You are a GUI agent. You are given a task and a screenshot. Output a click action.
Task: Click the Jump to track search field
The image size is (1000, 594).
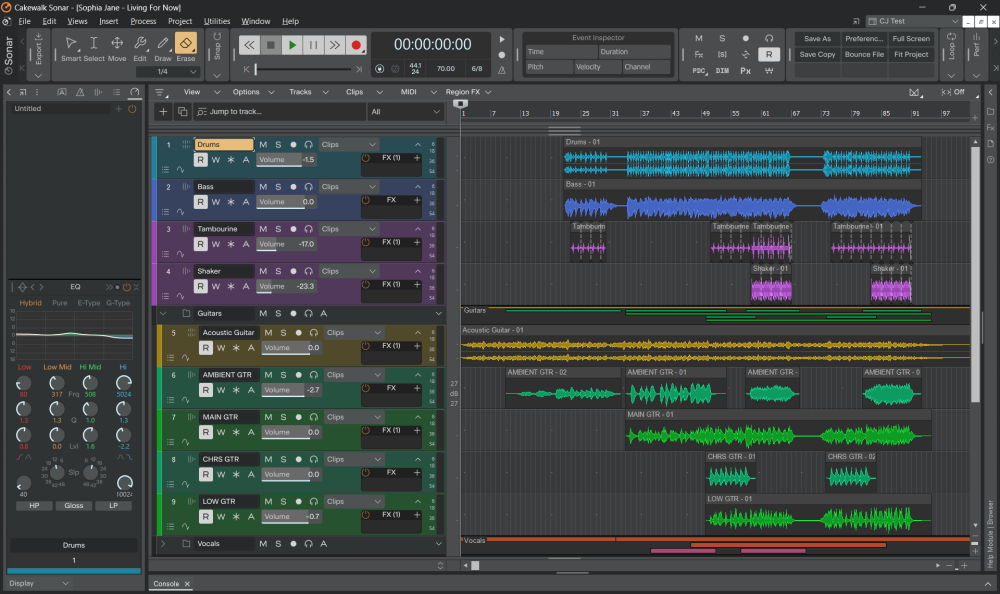(x=279, y=112)
